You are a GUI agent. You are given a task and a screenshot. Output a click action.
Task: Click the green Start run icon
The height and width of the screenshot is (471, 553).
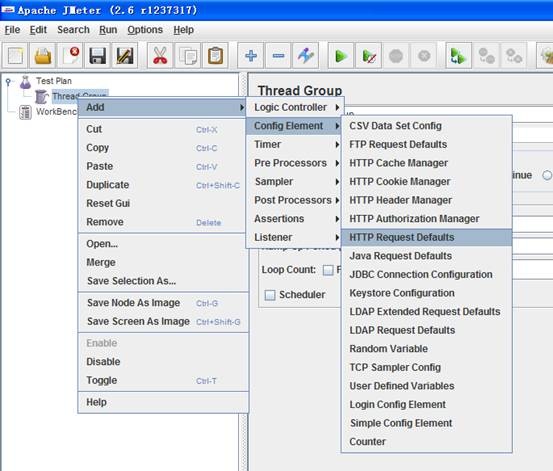coord(341,56)
